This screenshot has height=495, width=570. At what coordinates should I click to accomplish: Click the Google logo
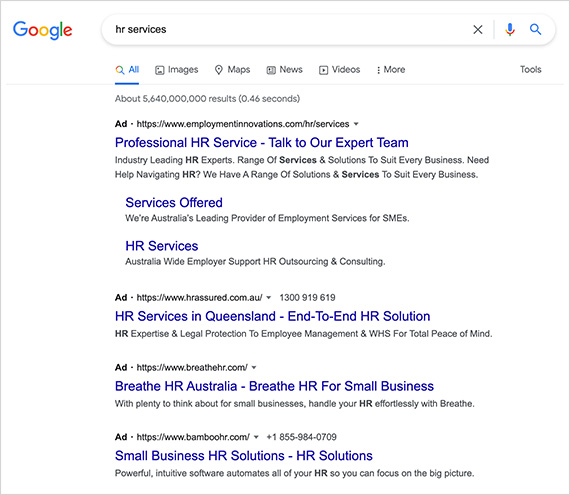click(x=43, y=30)
